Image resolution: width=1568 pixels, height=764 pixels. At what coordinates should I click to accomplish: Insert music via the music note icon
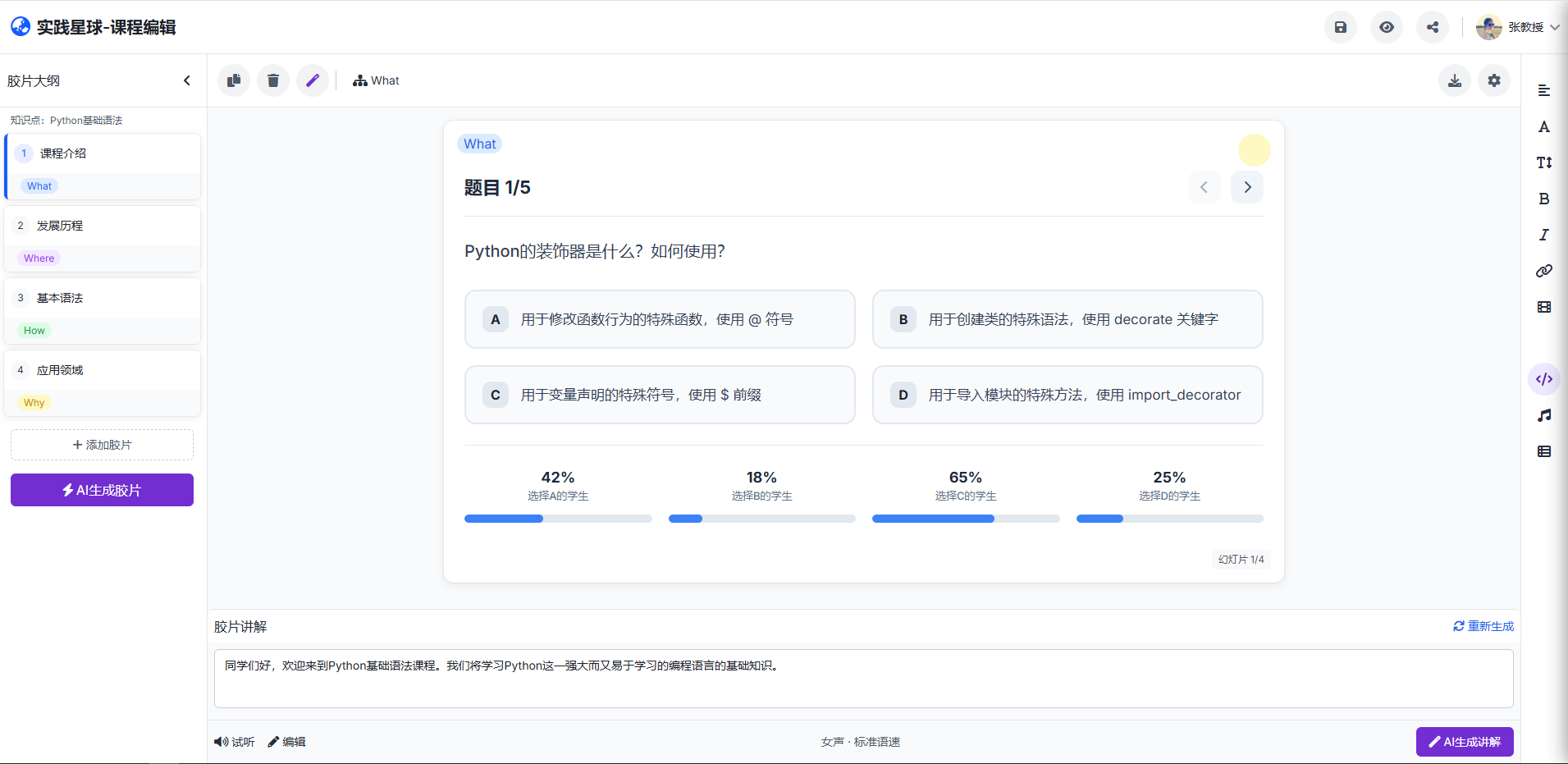[1545, 415]
